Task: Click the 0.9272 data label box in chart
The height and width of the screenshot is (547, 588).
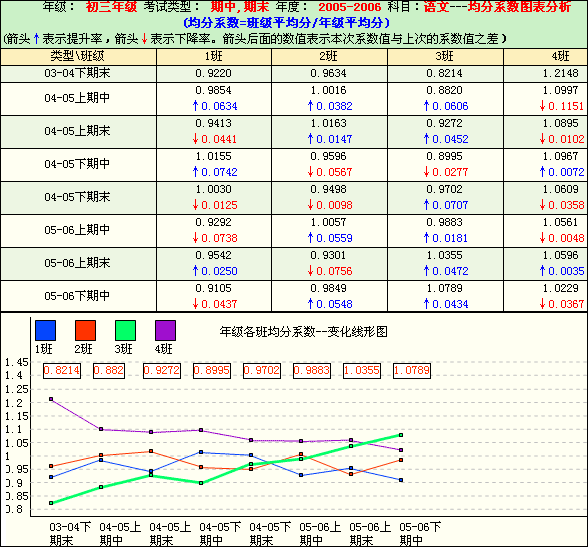Action: point(162,371)
